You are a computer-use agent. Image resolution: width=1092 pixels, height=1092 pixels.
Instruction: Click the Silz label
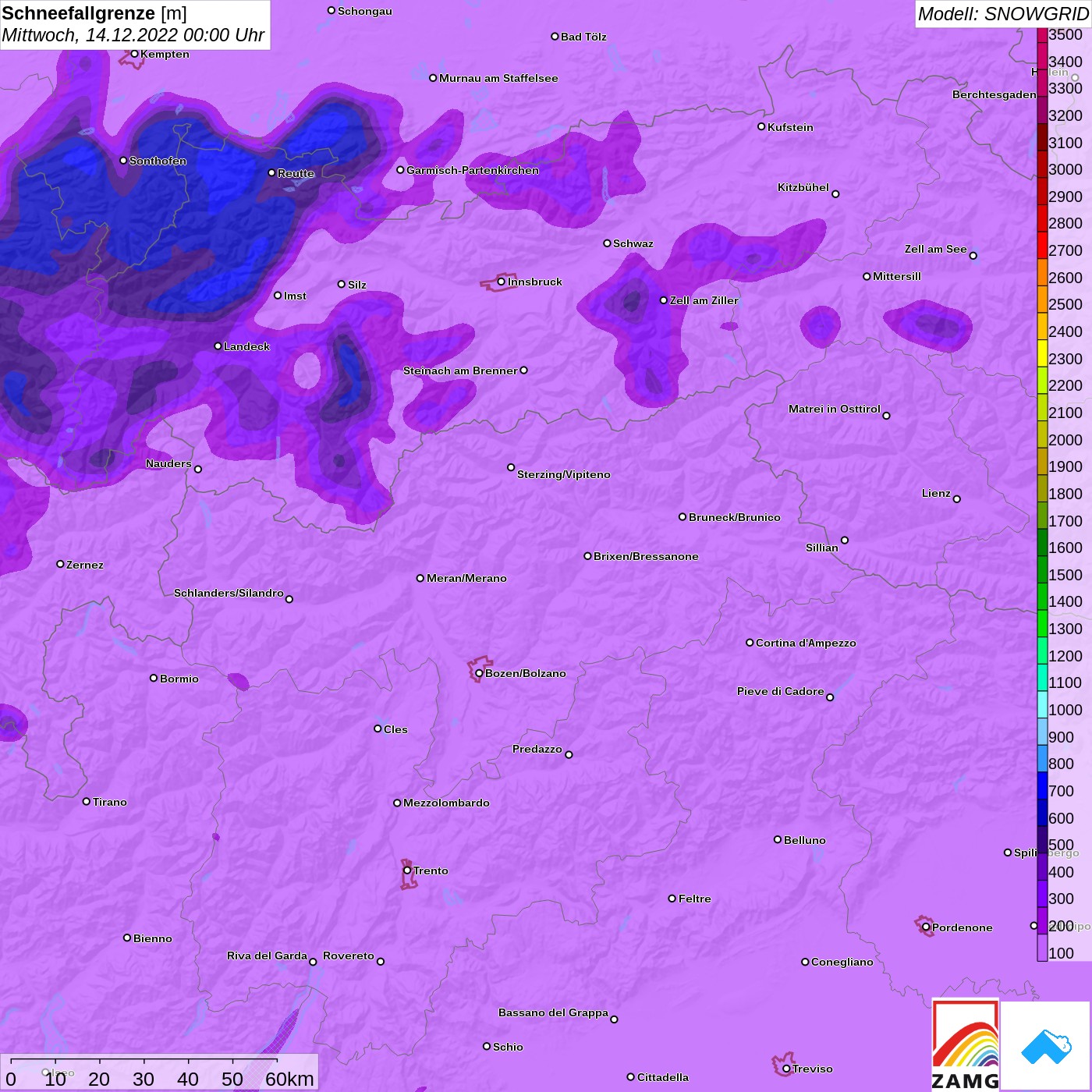[357, 285]
